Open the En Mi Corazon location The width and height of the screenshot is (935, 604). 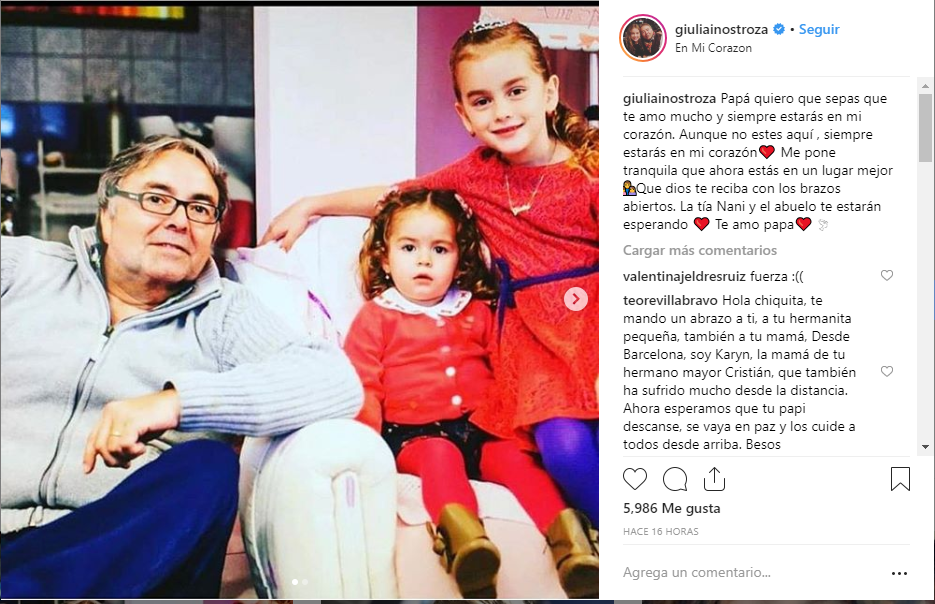click(713, 48)
